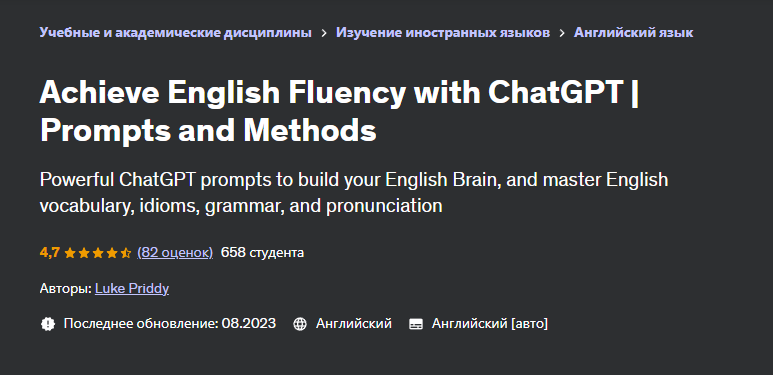Viewport: 773px width, 375px height.
Task: Click the half-filled fifth rating star
Action: click(126, 253)
